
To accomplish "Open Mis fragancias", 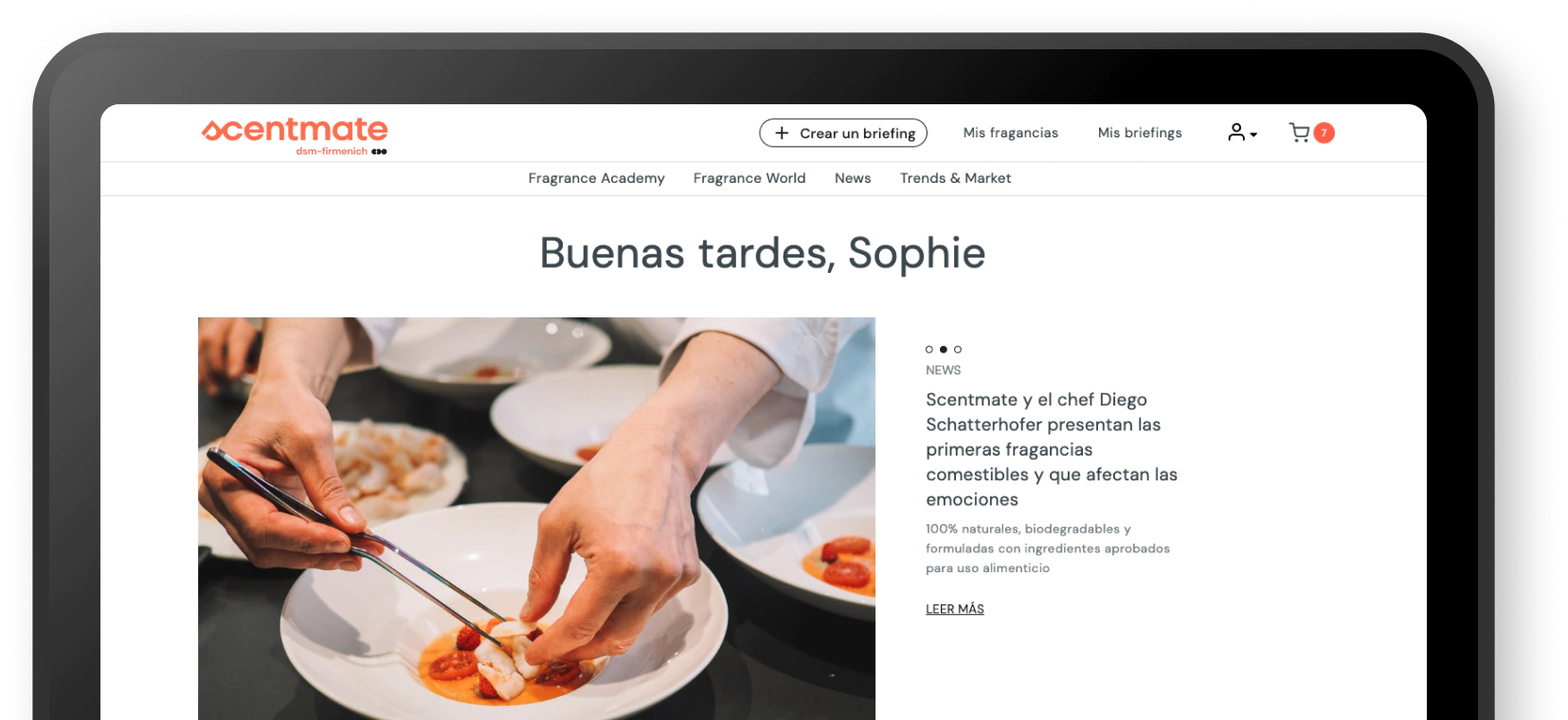I will 1011,133.
